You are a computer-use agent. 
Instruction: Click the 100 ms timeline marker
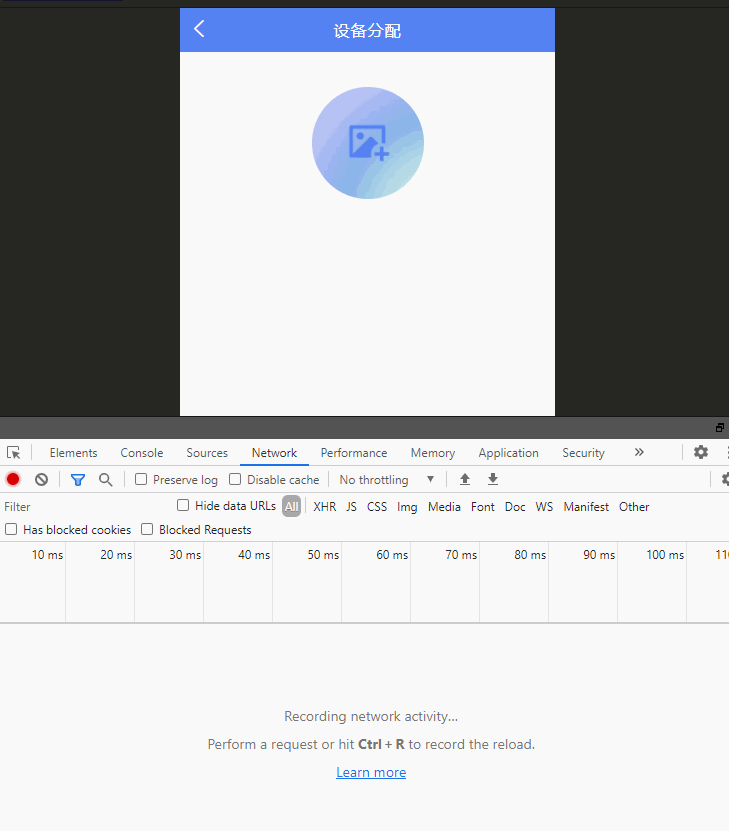[x=665, y=555]
